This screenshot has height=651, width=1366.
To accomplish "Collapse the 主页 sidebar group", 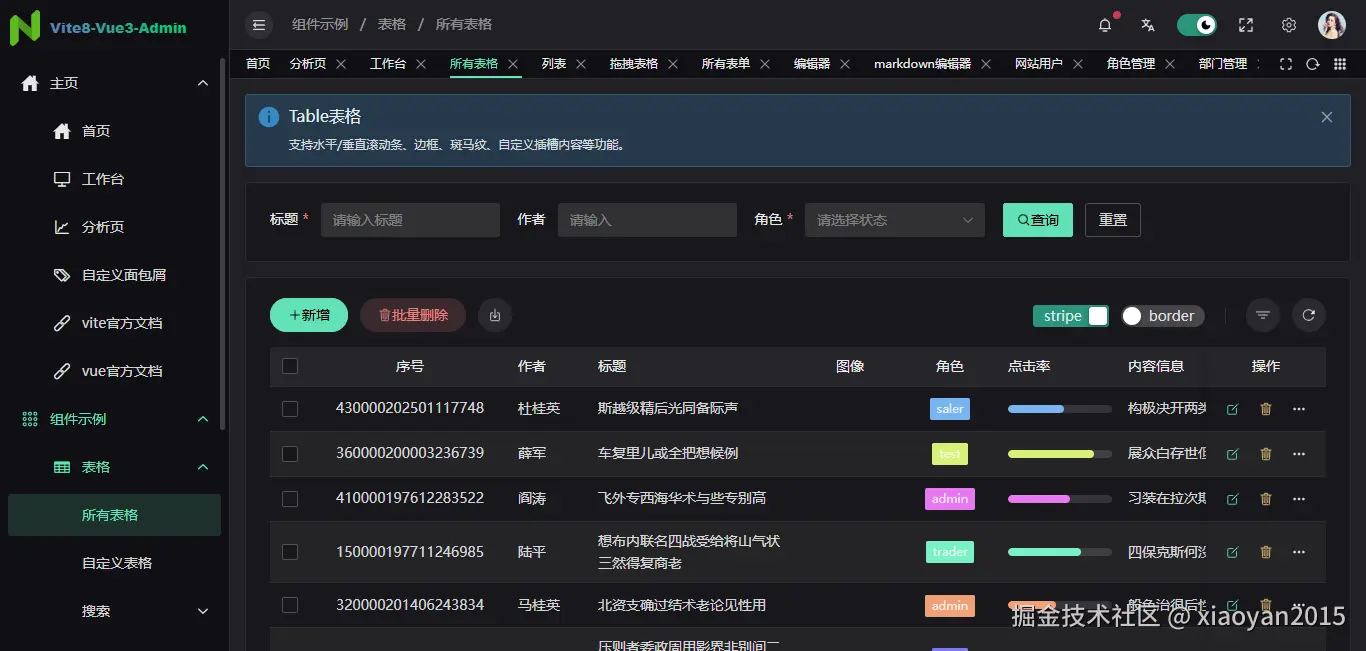I will click(x=114, y=83).
